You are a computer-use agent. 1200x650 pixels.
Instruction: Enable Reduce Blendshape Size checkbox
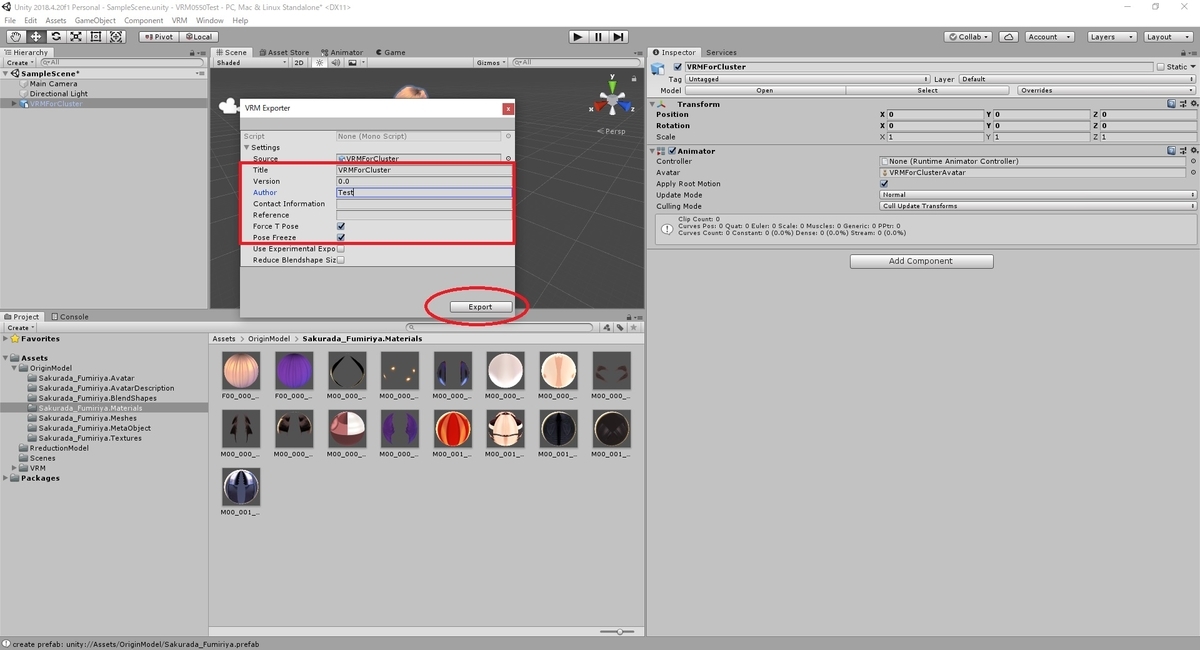[341, 259]
